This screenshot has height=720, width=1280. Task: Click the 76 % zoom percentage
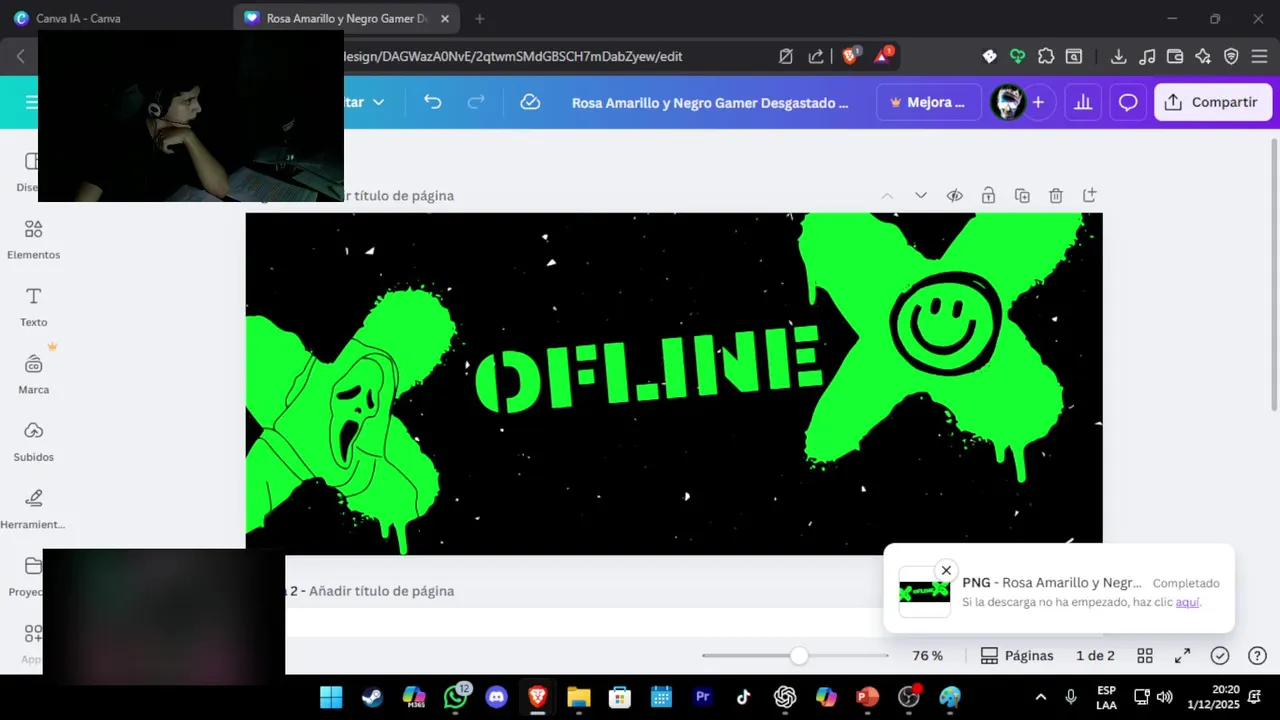click(927, 656)
